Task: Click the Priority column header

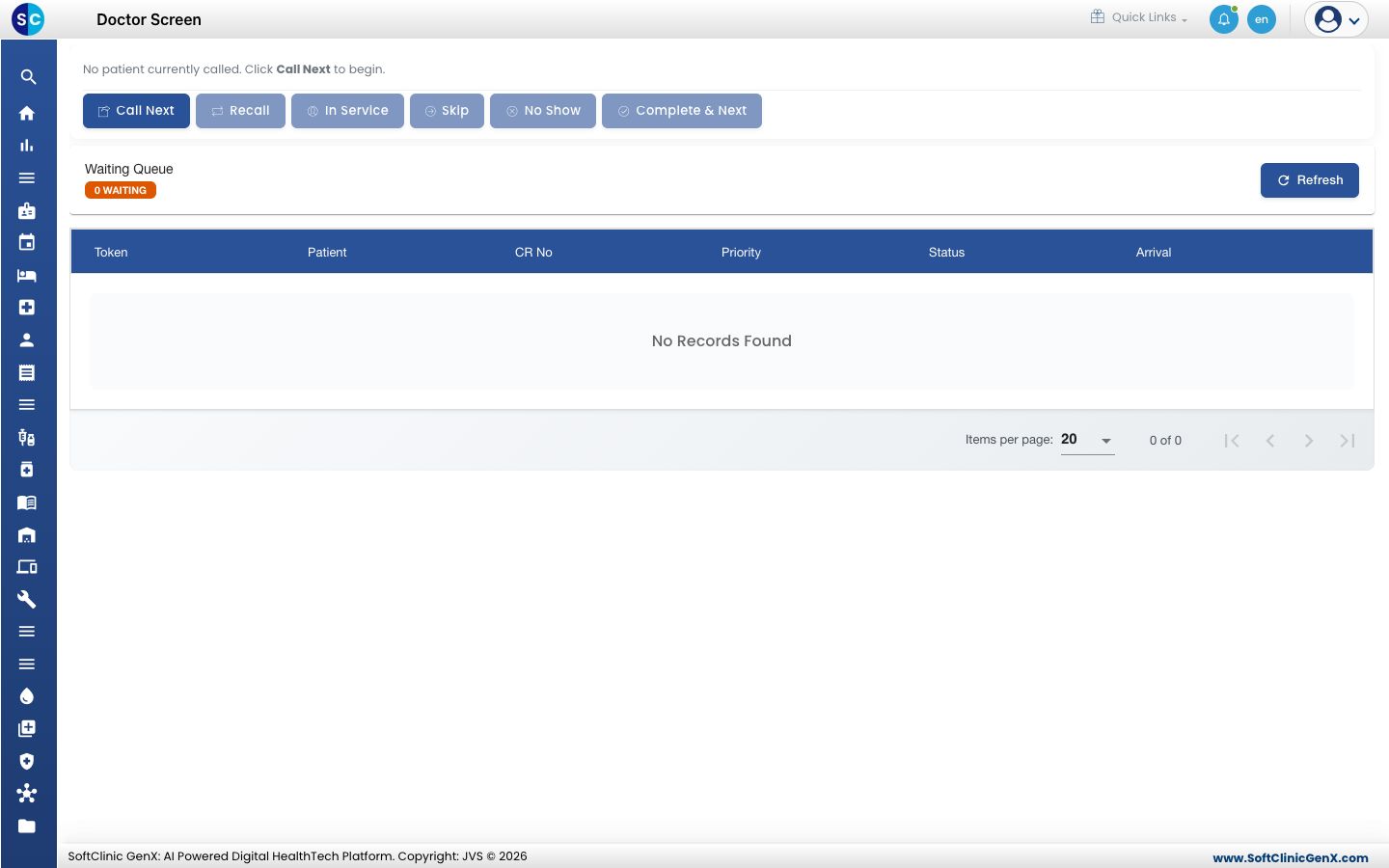Action: click(741, 253)
